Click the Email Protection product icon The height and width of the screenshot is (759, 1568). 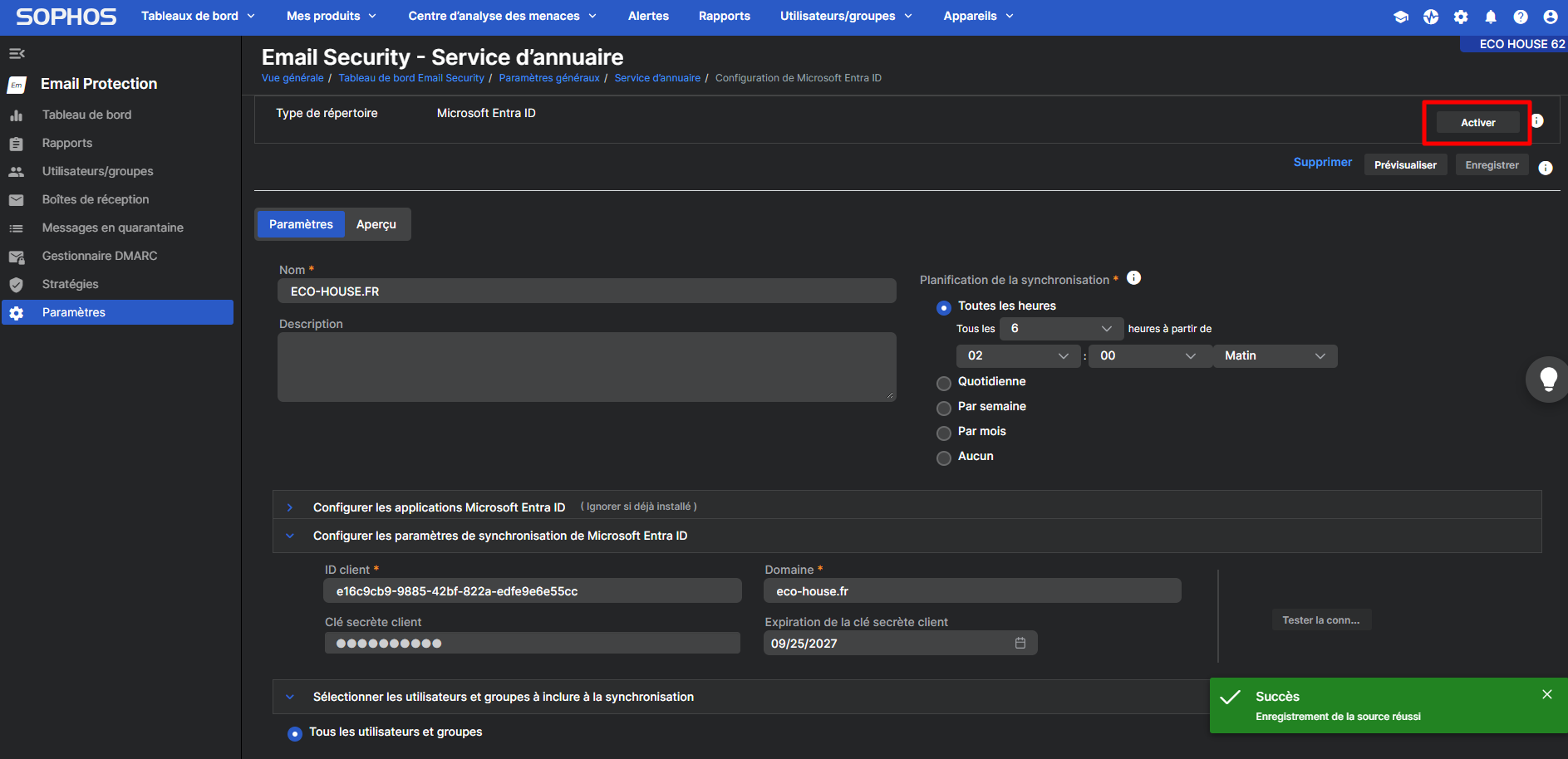17,85
